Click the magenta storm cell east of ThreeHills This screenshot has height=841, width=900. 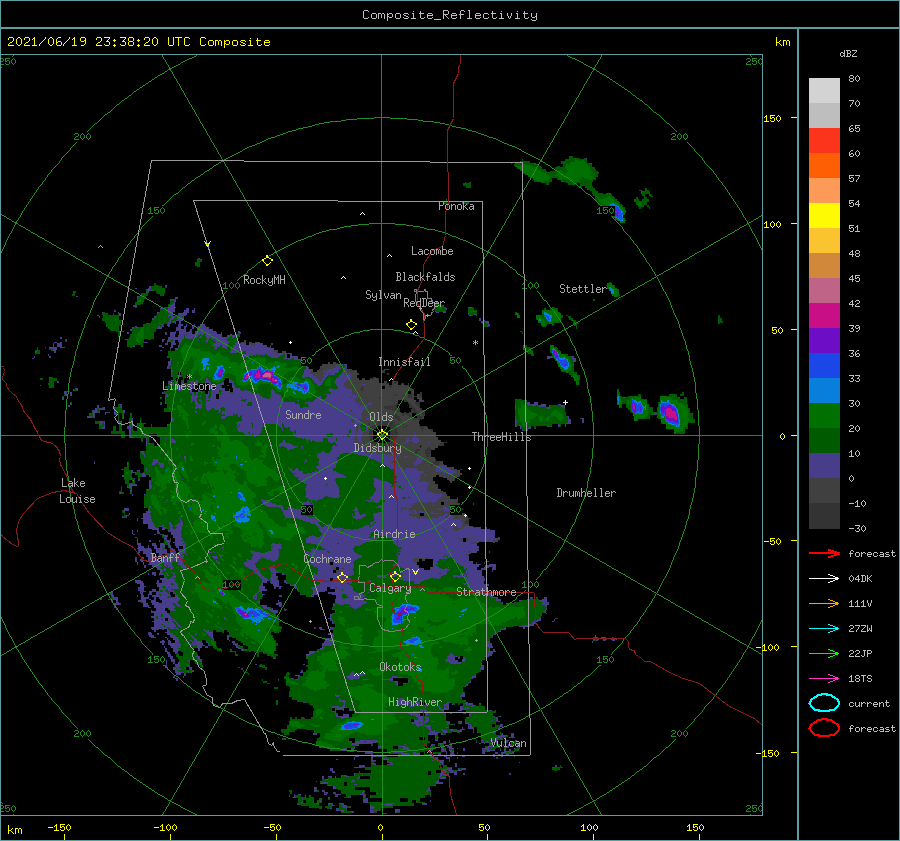click(x=670, y=412)
